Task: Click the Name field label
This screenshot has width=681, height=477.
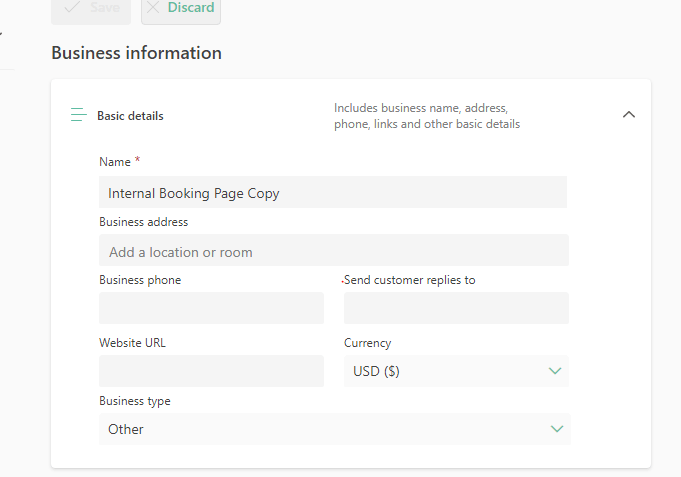Action: (x=115, y=162)
